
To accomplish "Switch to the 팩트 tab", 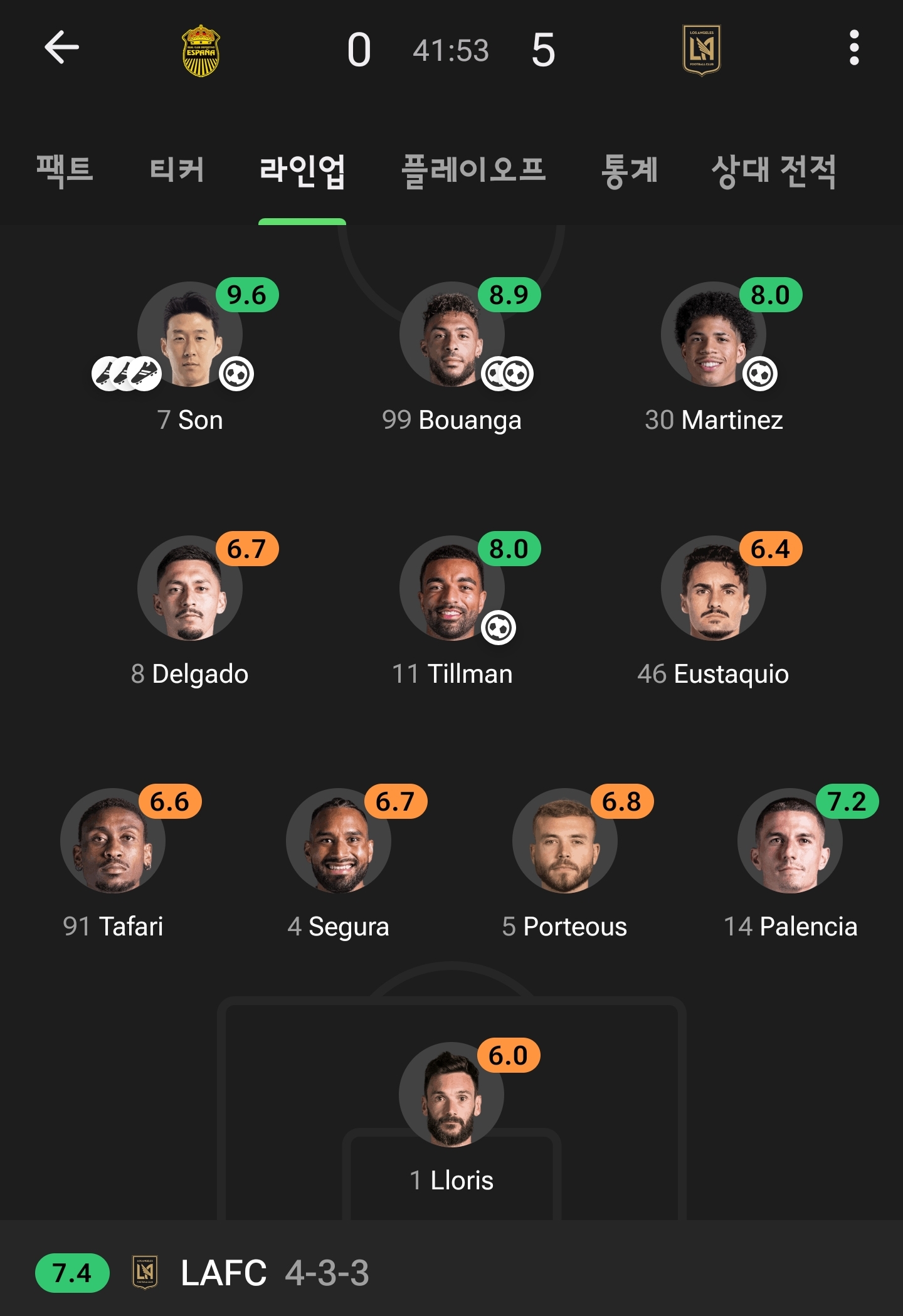I will (x=65, y=171).
